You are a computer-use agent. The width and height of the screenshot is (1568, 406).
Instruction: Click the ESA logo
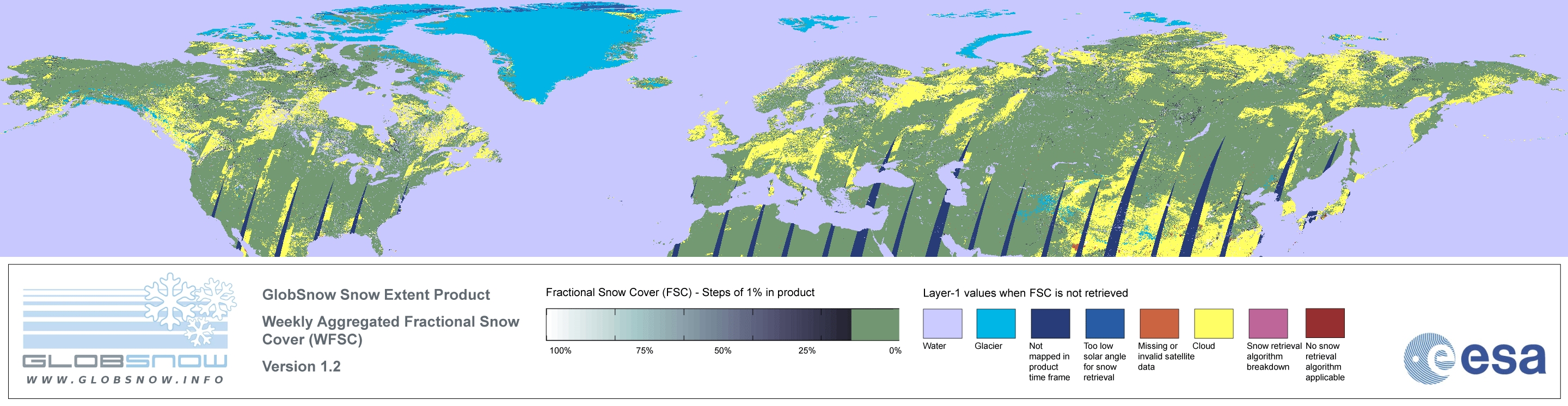tap(1474, 358)
